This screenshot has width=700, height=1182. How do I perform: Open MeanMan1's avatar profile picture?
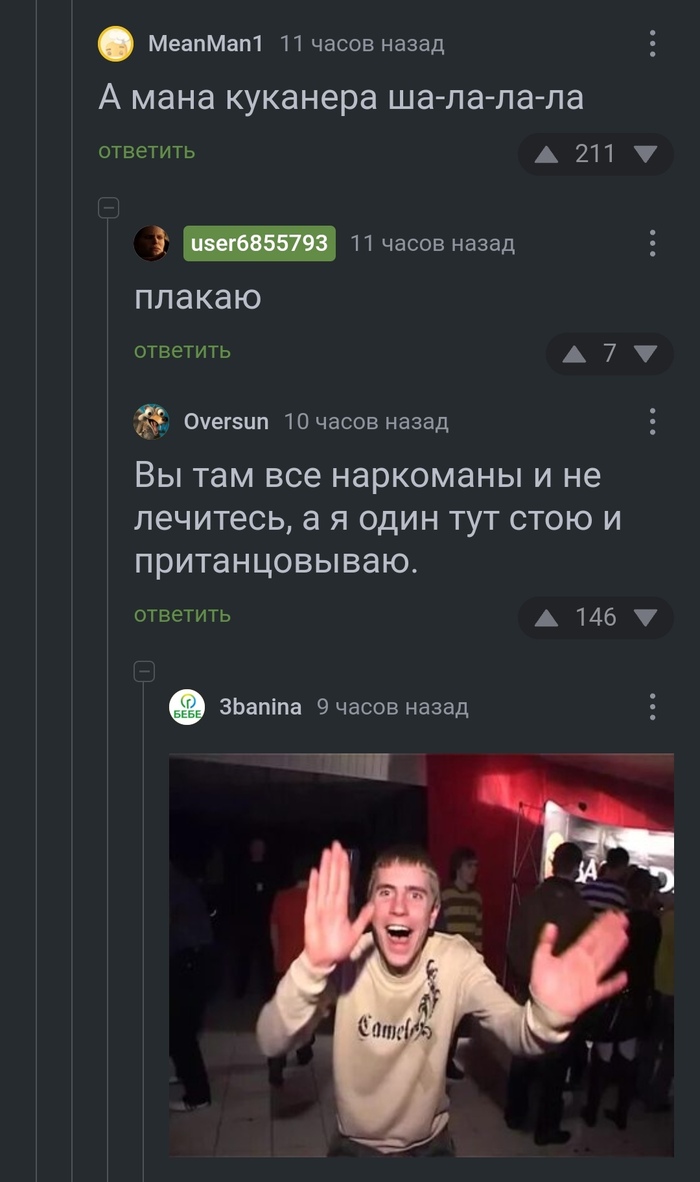coord(116,44)
